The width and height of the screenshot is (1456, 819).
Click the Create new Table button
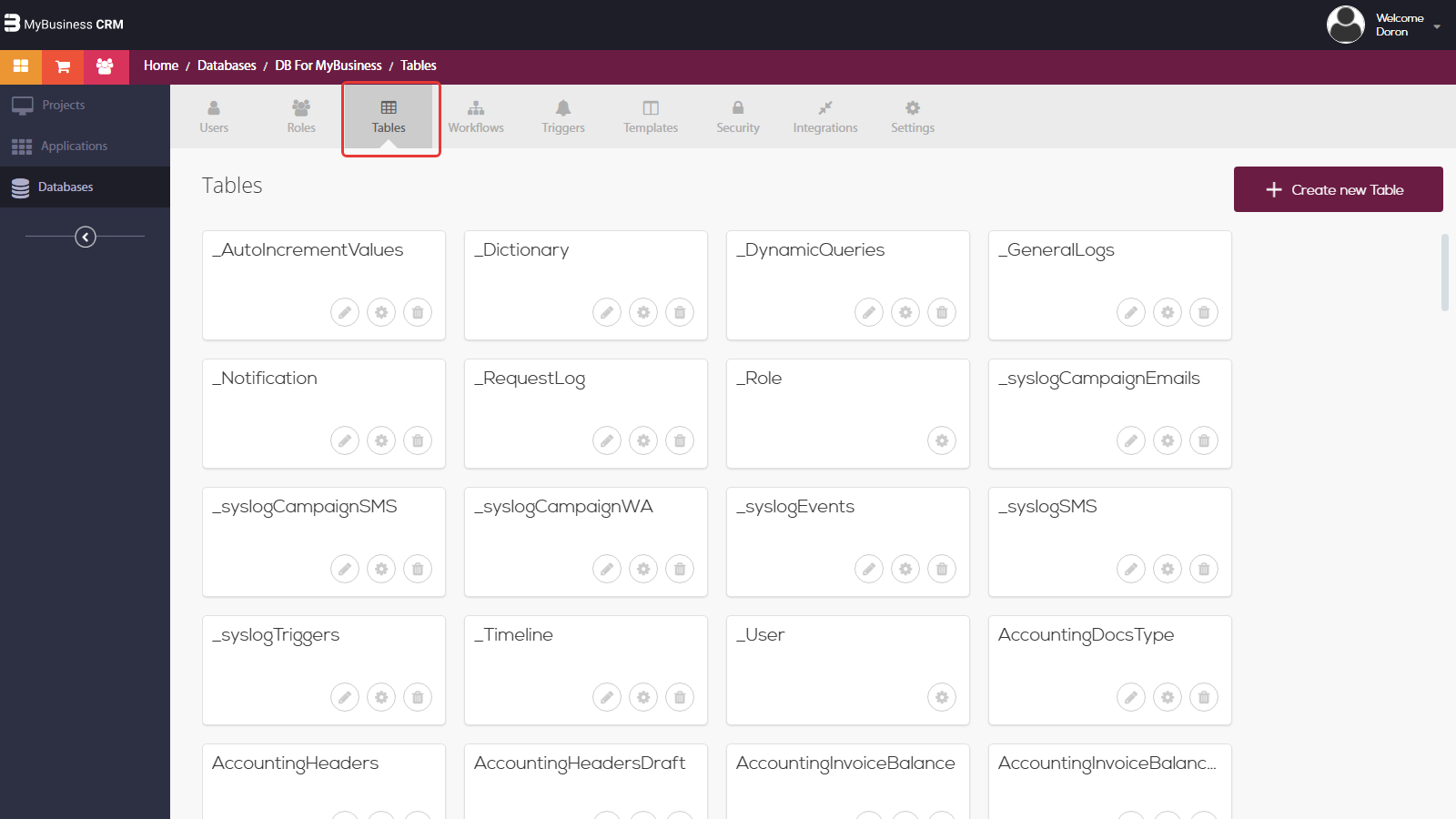[x=1339, y=189]
